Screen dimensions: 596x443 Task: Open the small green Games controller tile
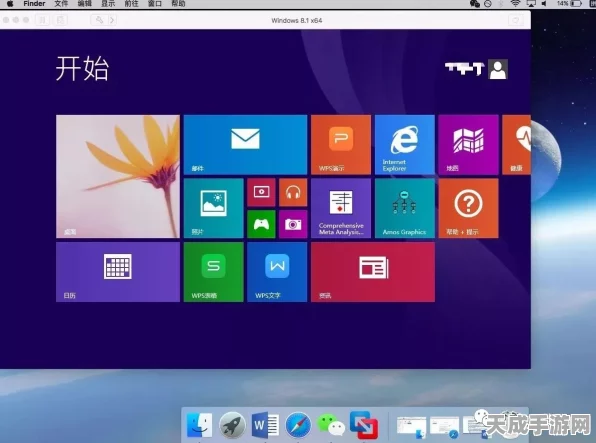261,224
